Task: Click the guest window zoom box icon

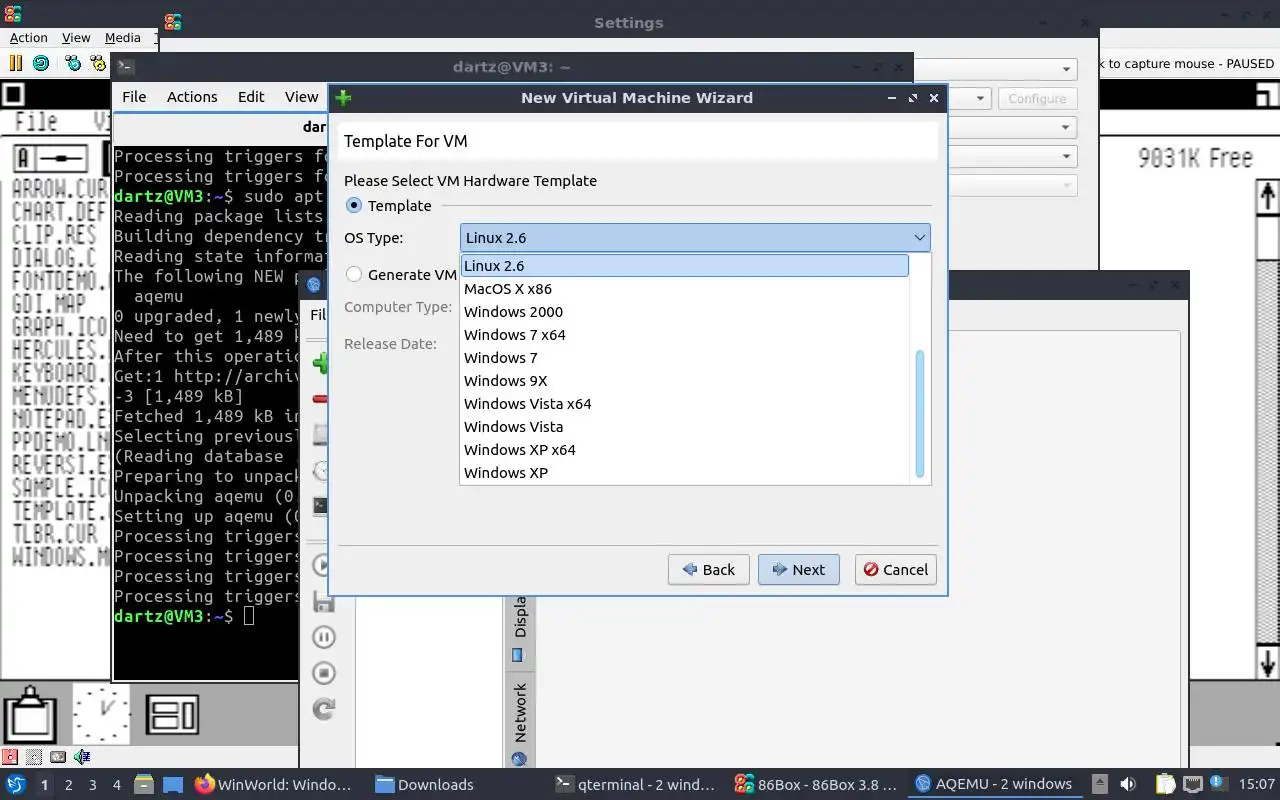Action: click(x=1266, y=96)
